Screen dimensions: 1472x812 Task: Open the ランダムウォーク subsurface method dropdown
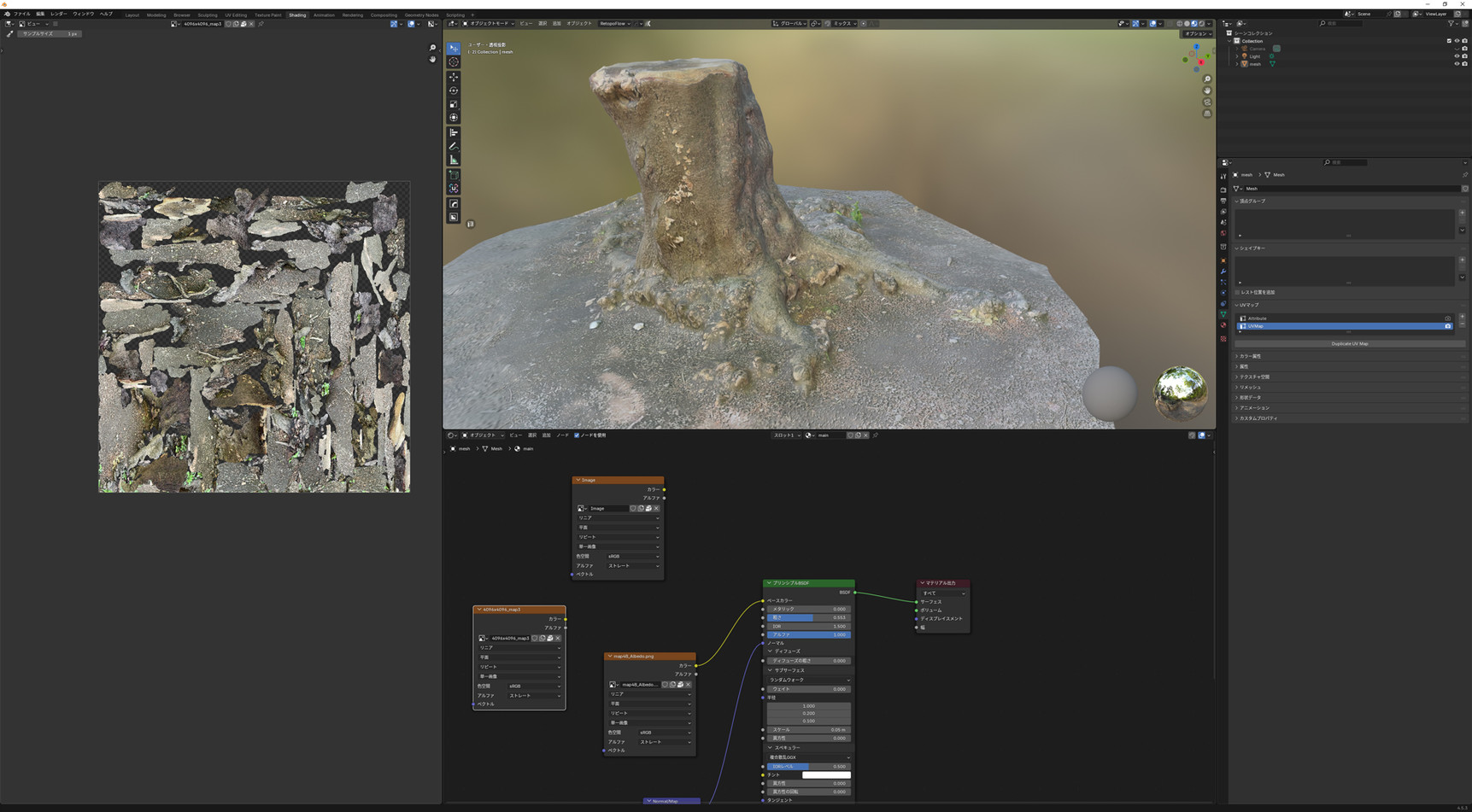808,680
